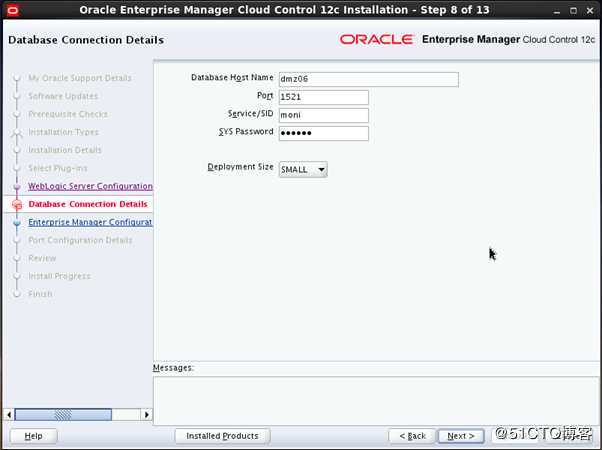
Task: Click the left arrow of sidebar scrollbar
Action: (9, 415)
